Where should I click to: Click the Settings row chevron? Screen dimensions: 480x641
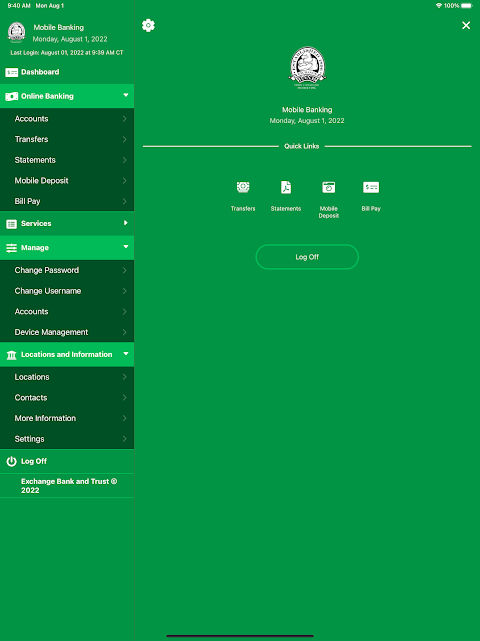[x=125, y=439]
